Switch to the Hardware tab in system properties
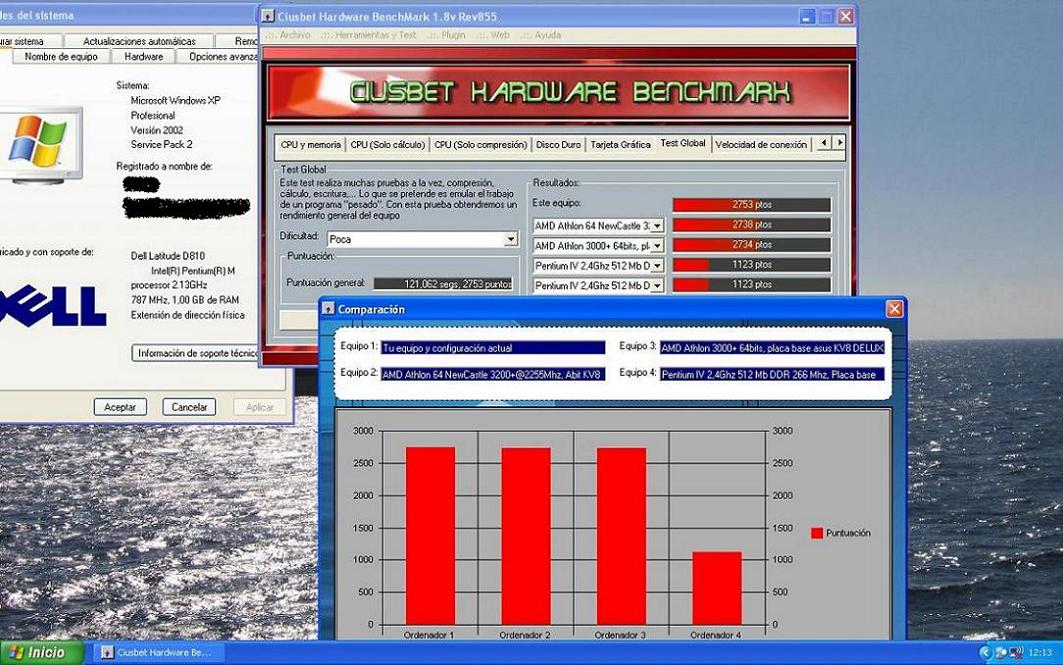The image size is (1063, 665). (144, 57)
